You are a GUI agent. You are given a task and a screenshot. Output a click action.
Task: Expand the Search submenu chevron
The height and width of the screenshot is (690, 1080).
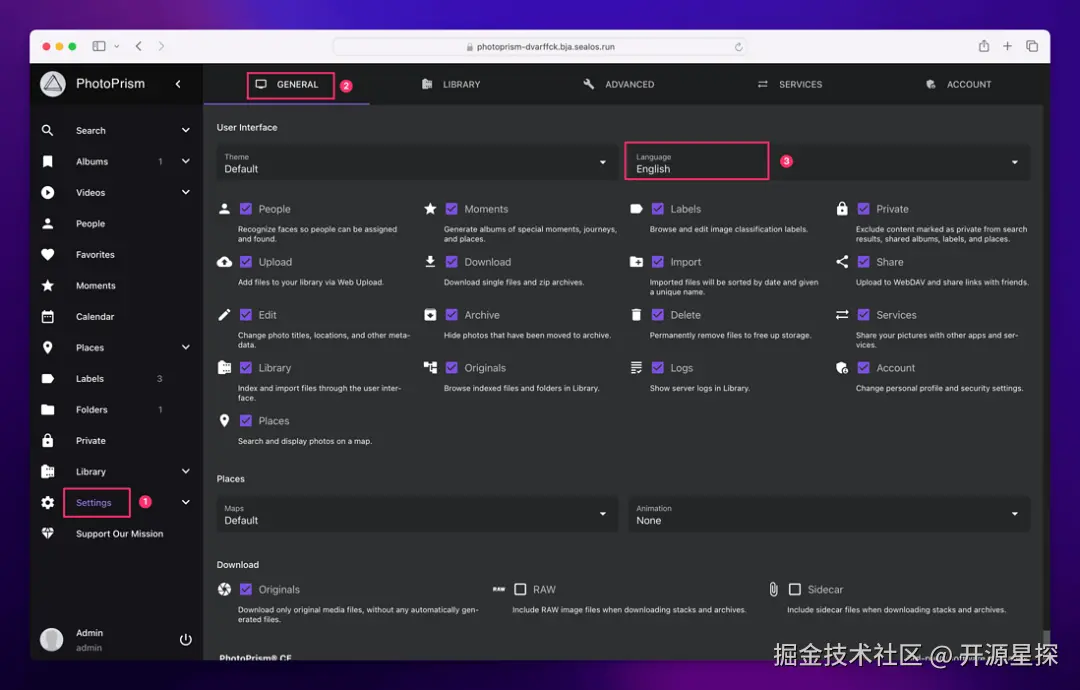(x=185, y=130)
